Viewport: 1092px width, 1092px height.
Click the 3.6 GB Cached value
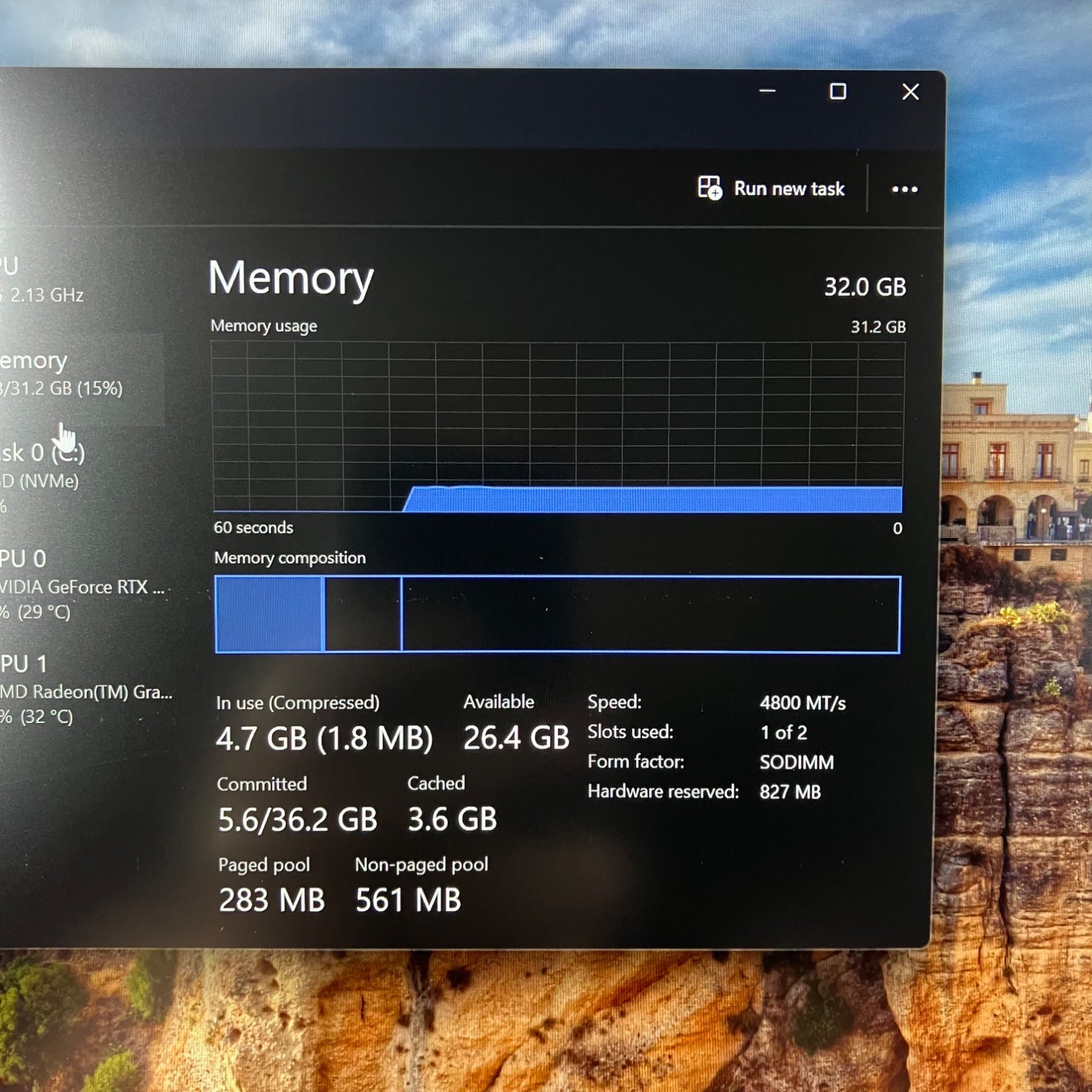coord(452,819)
